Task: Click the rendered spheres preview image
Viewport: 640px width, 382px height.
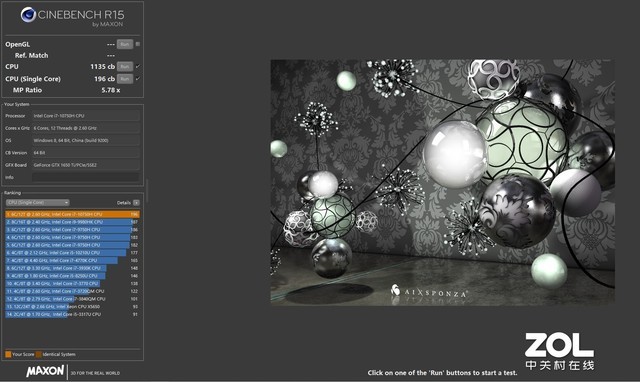Action: 442,182
